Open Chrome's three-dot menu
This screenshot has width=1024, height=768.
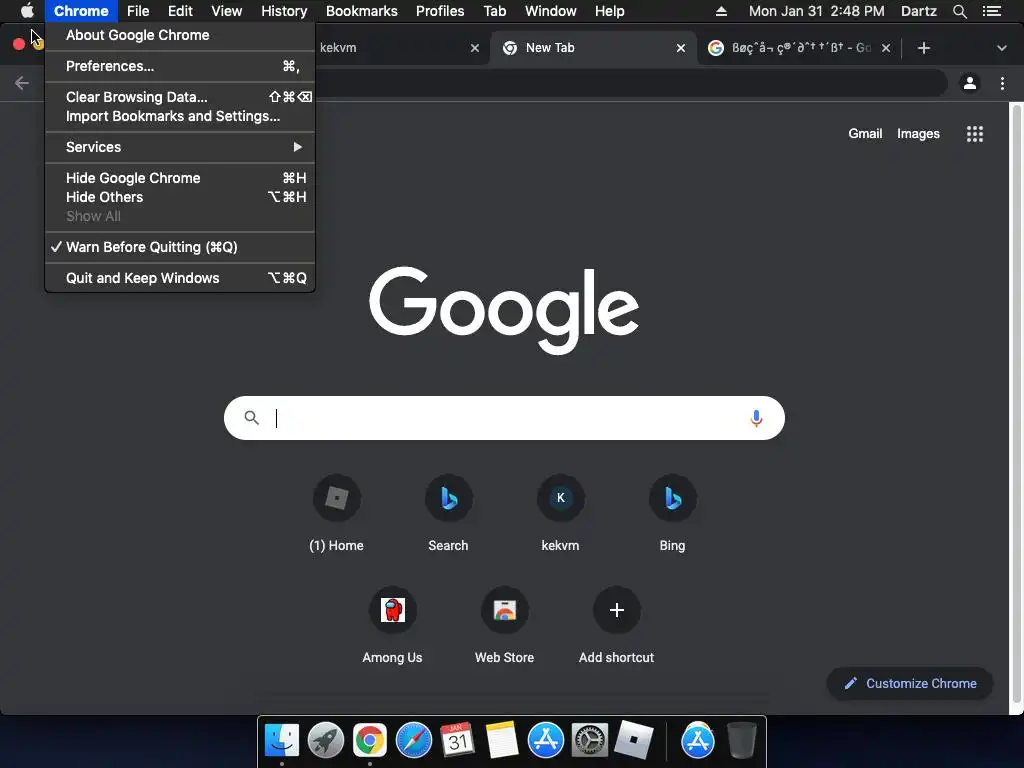[x=1002, y=83]
